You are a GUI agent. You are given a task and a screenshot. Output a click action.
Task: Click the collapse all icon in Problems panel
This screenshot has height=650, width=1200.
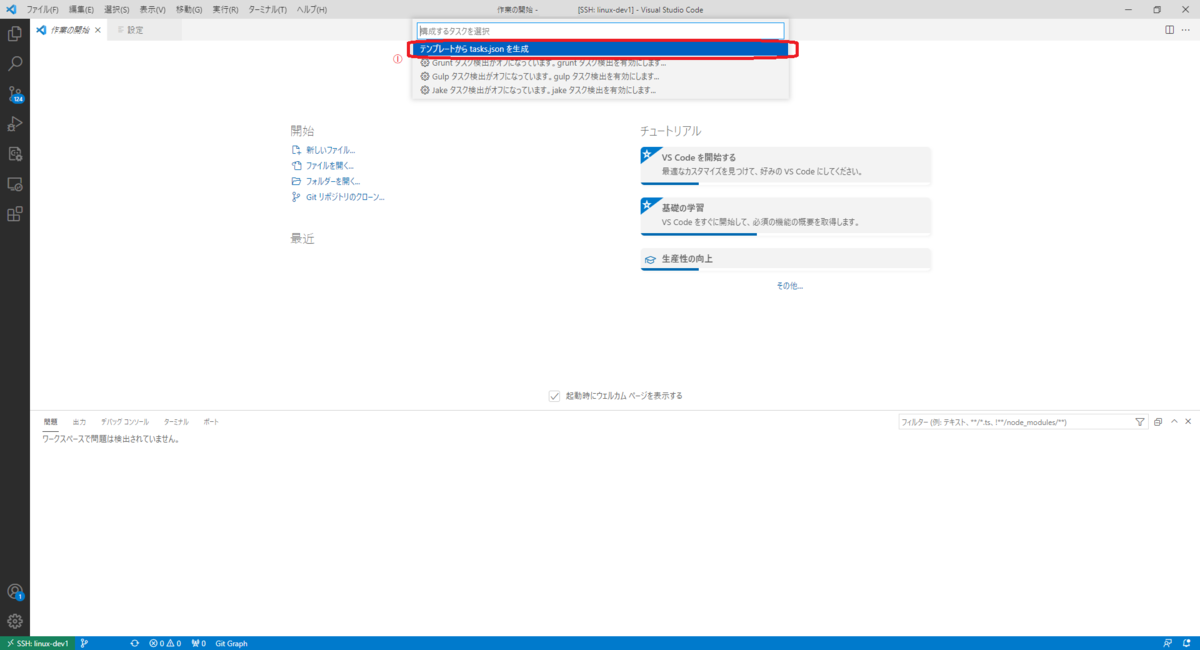tap(1158, 422)
